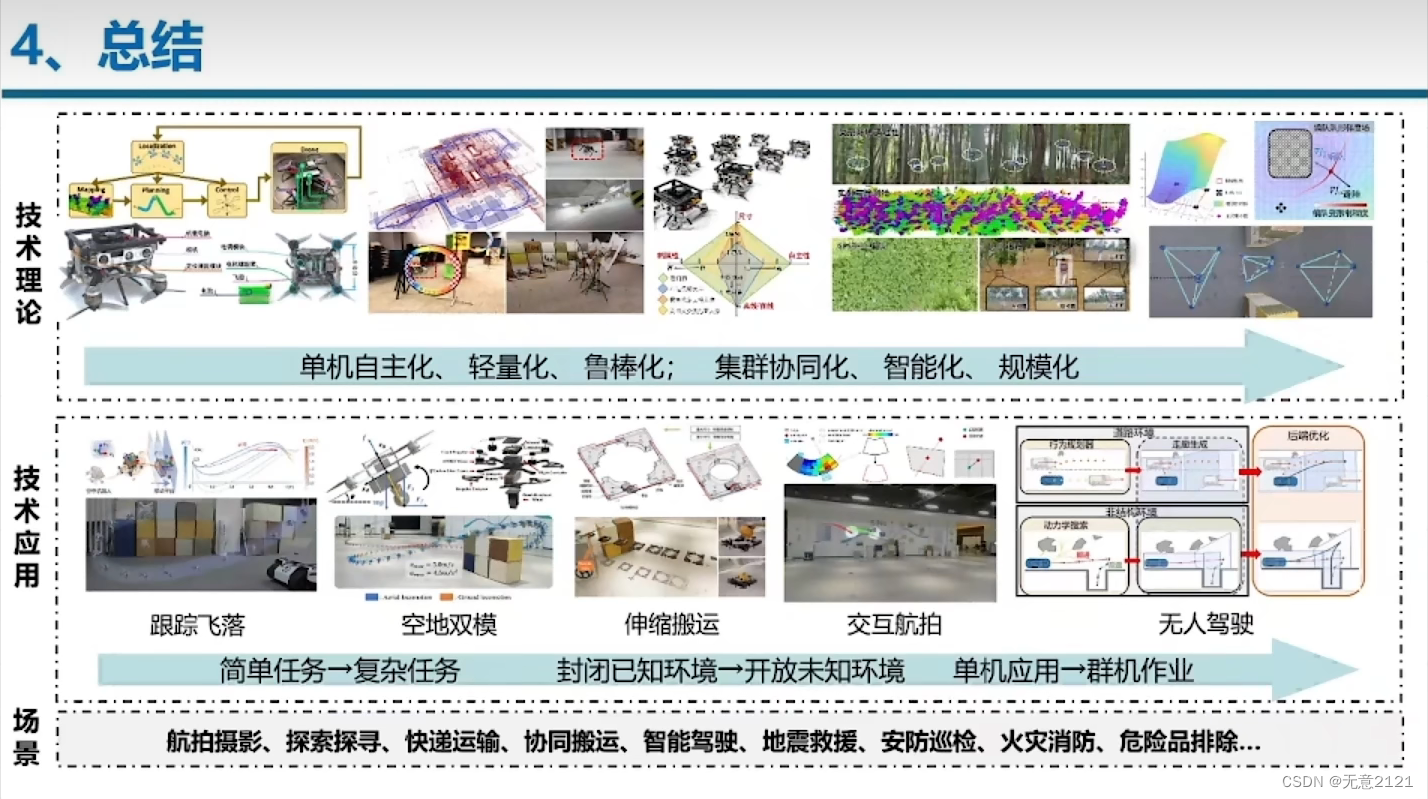Click the "场景" row label

pyautogui.click(x=27, y=737)
